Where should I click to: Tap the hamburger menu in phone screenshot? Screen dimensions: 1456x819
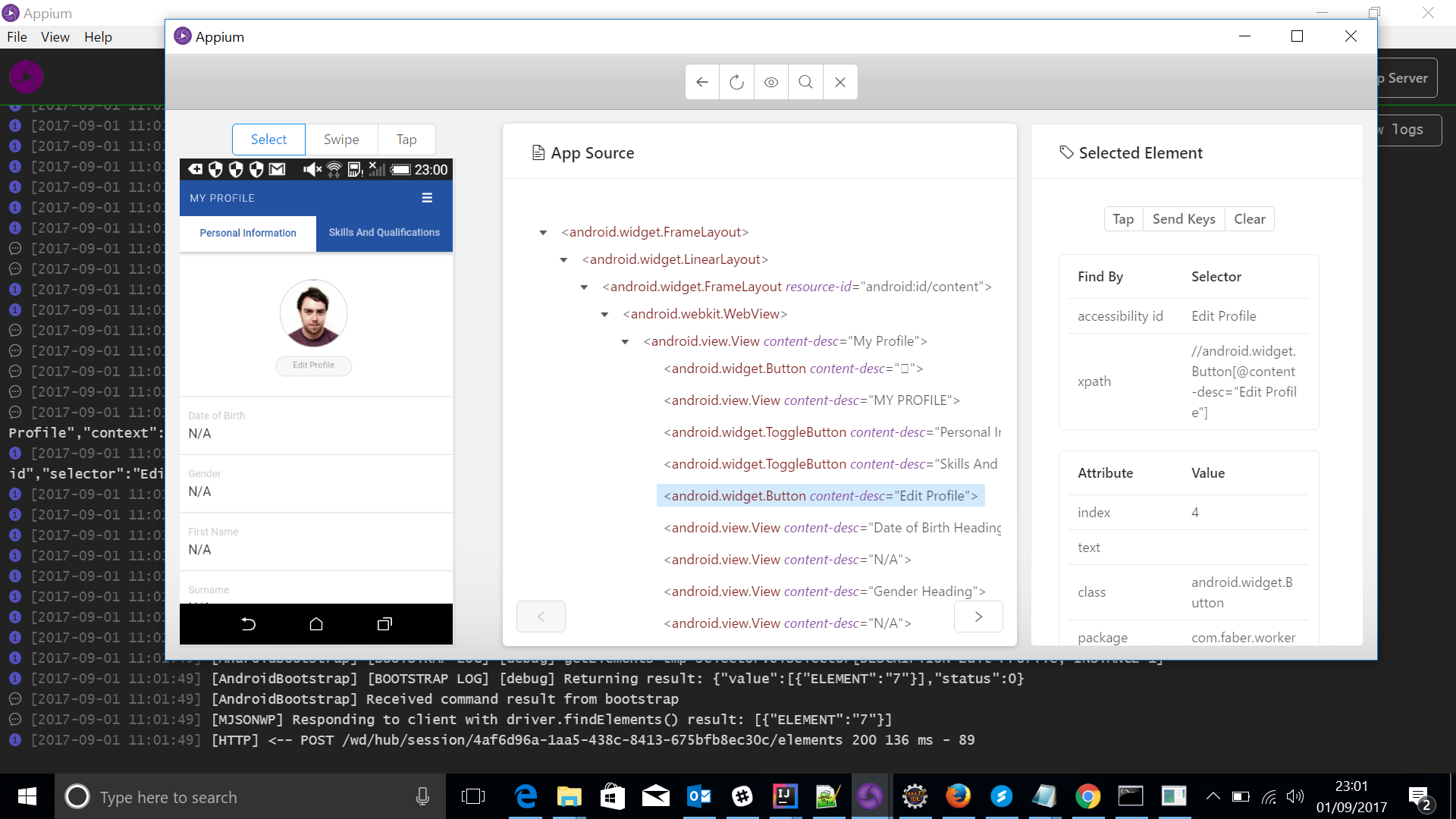coord(427,198)
